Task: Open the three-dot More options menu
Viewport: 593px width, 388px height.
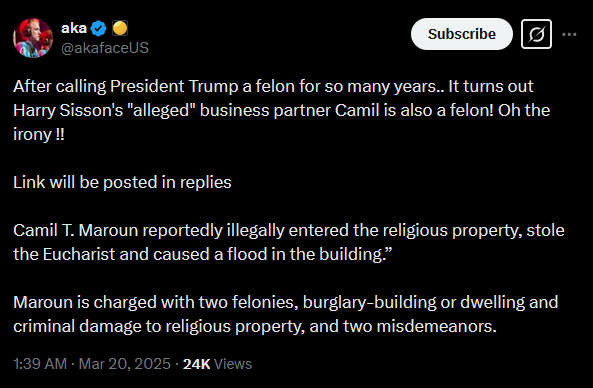Action: [x=569, y=34]
